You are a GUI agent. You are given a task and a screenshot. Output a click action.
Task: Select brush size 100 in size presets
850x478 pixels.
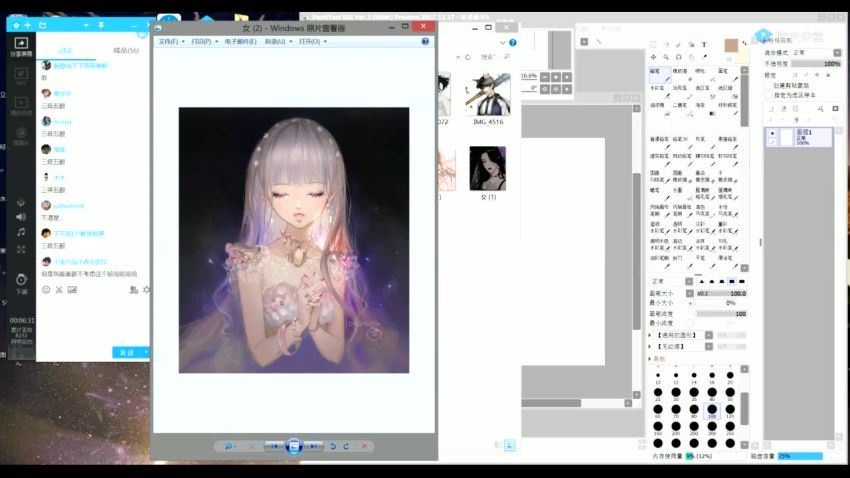(712, 411)
